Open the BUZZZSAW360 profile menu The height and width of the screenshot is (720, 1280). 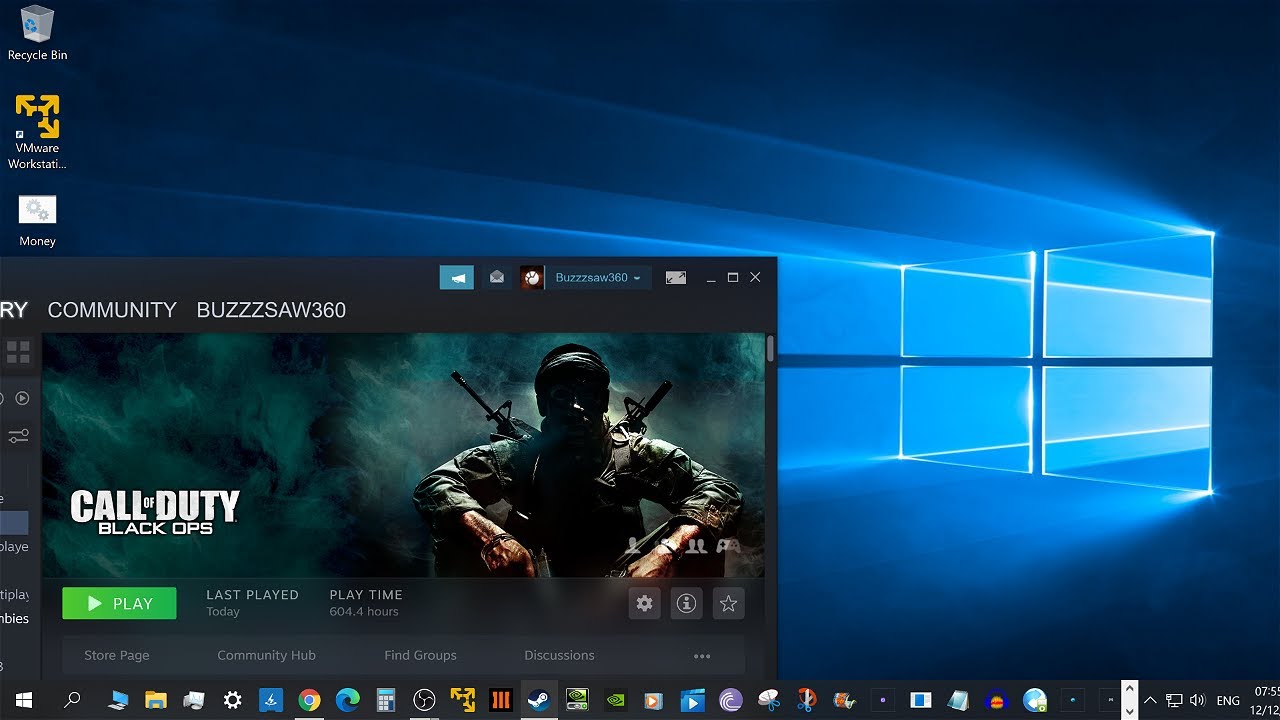coord(271,310)
